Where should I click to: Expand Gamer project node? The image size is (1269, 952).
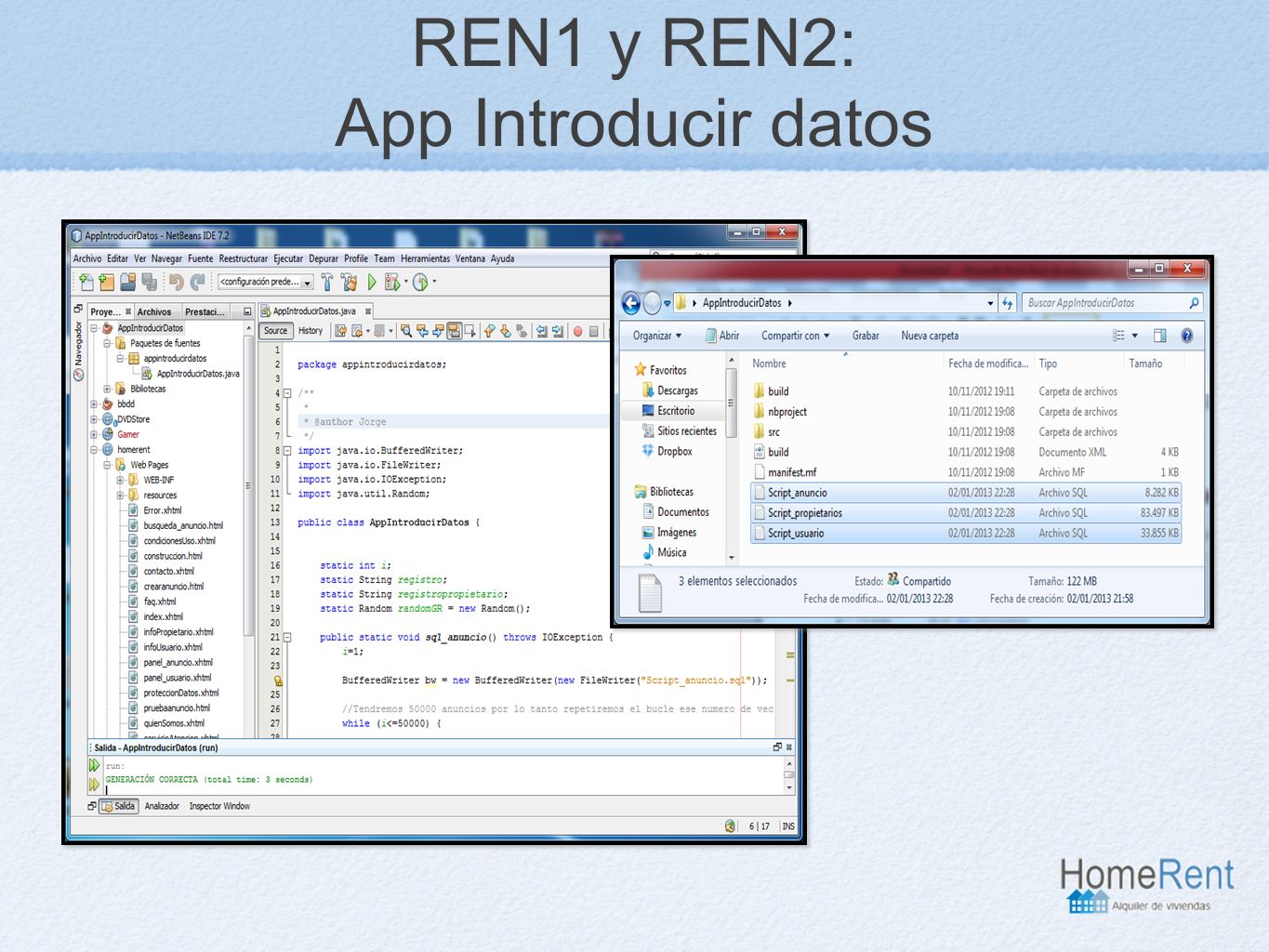94,434
